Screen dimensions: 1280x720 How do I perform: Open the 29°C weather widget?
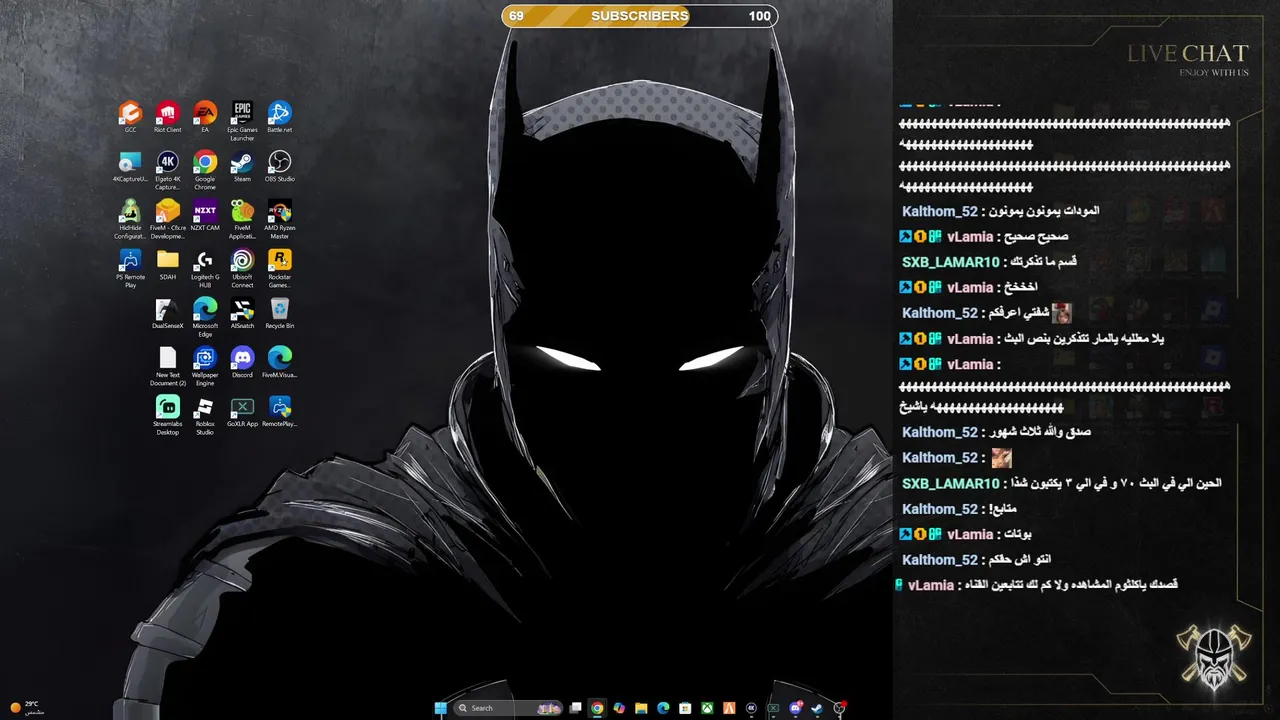27,707
